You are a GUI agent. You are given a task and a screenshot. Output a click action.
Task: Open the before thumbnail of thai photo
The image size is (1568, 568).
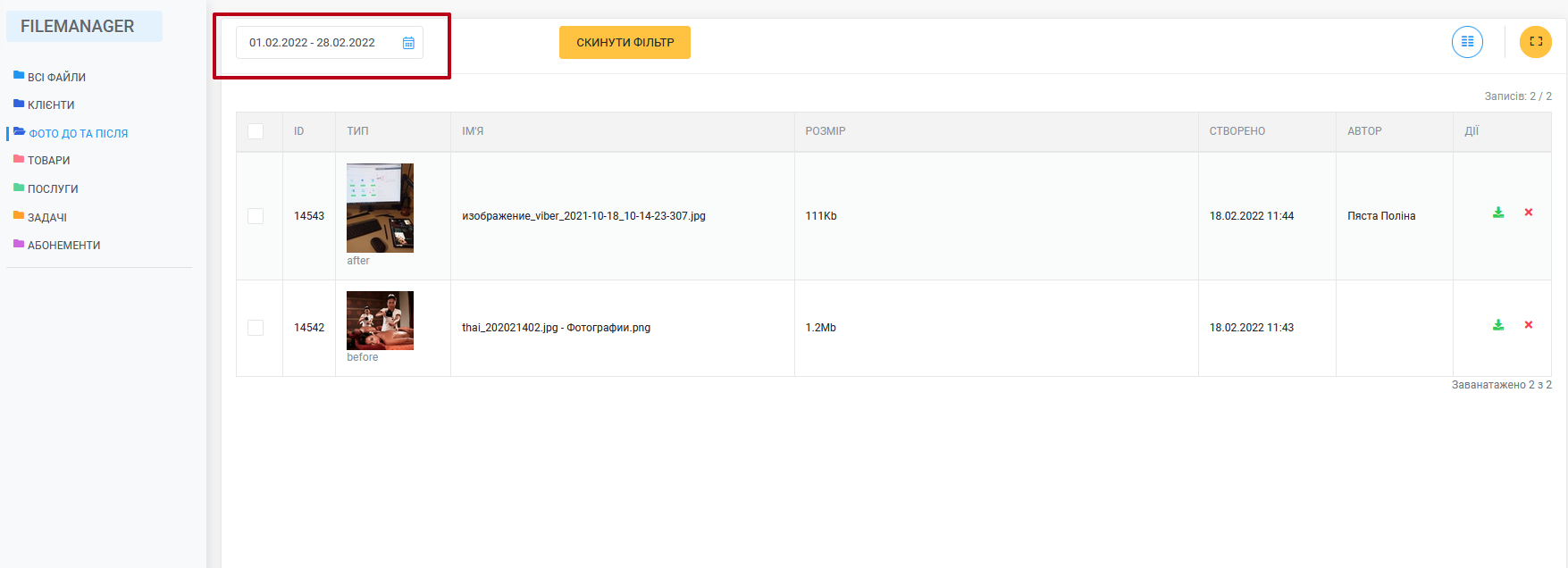click(380, 321)
